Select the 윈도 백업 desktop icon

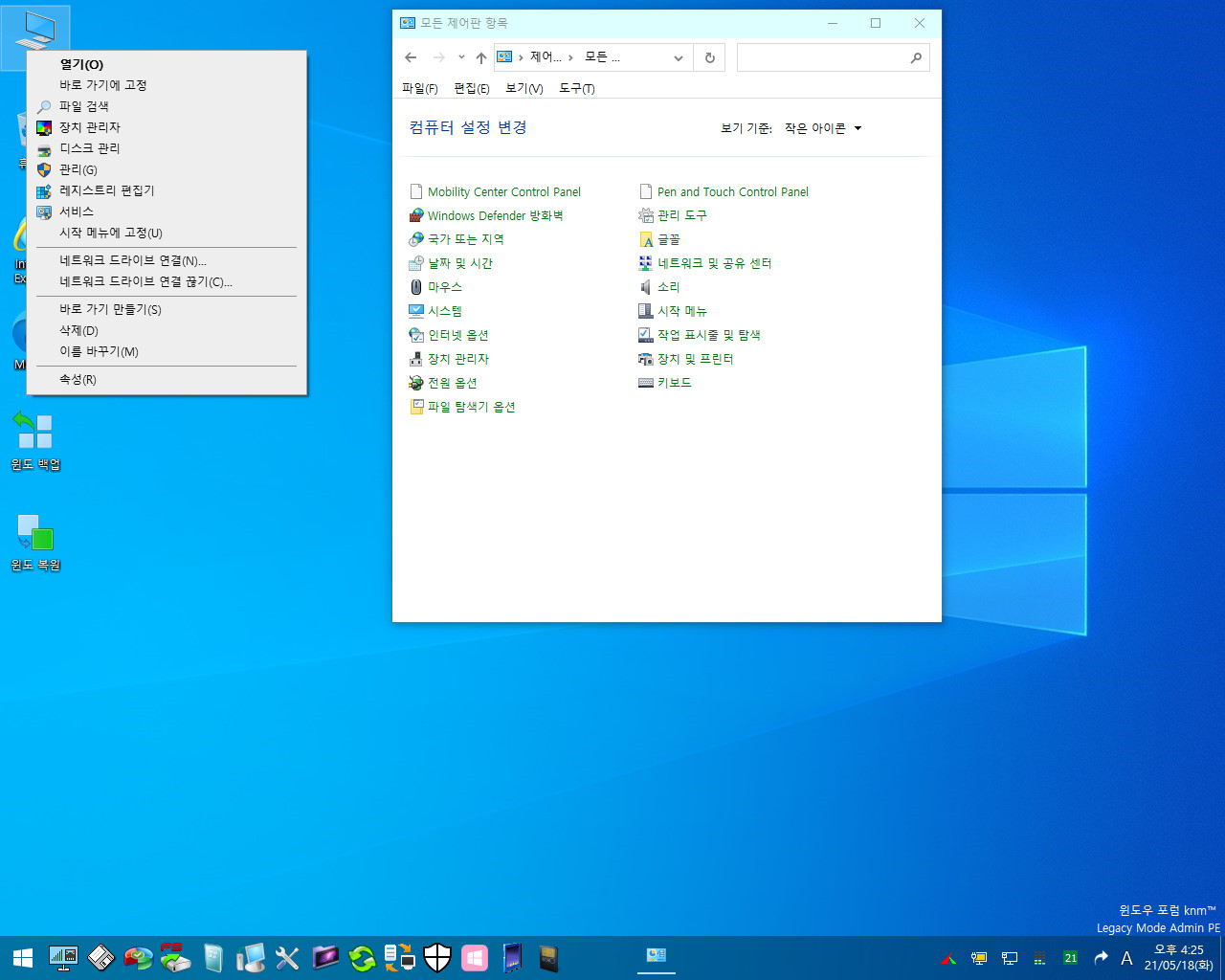click(35, 440)
